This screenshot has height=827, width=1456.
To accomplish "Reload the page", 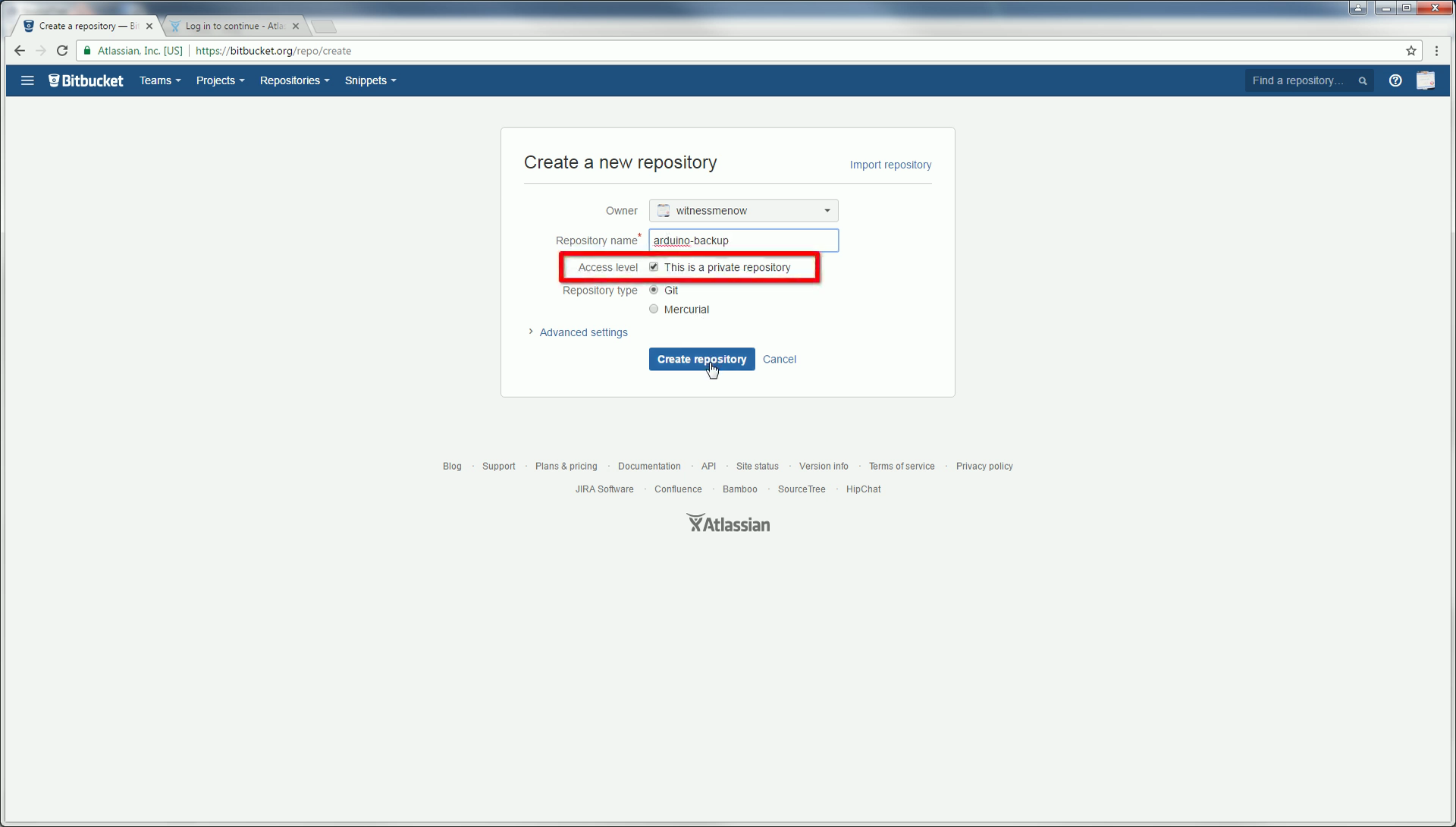I will [x=62, y=51].
